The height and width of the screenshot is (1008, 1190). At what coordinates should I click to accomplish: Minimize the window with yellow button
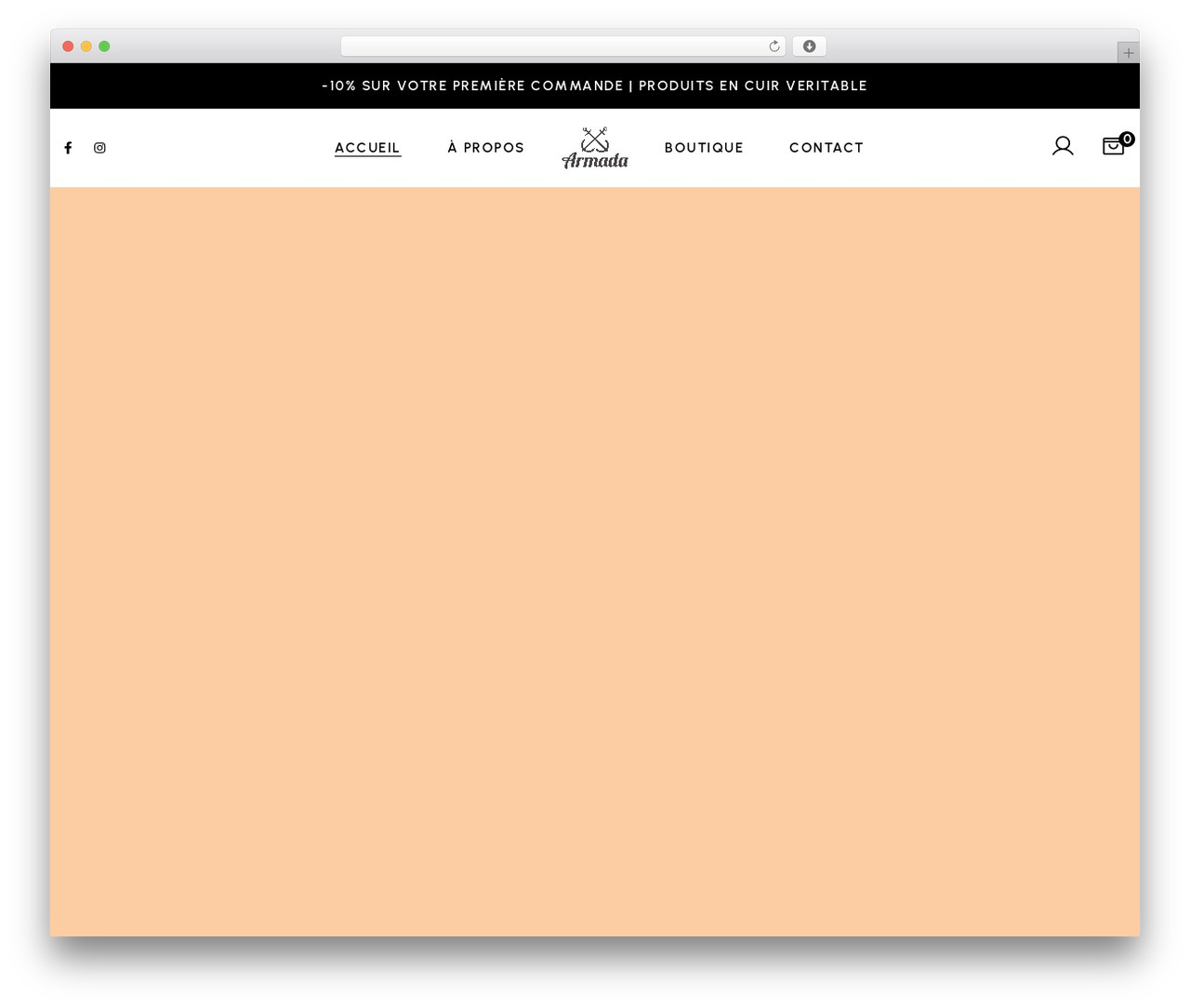tap(86, 46)
